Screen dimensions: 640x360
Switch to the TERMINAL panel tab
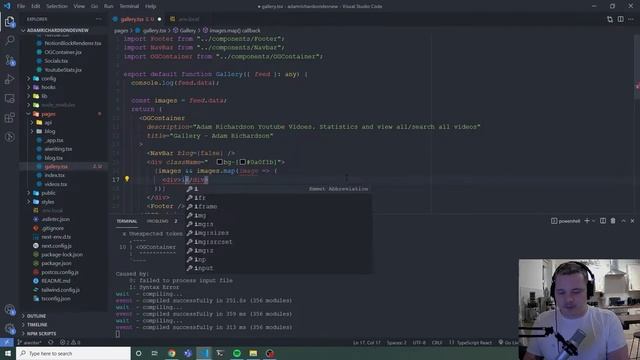click(x=127, y=221)
